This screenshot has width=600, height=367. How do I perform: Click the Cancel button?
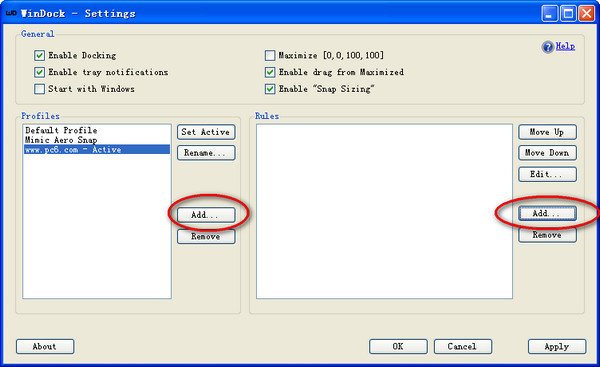[x=463, y=346]
